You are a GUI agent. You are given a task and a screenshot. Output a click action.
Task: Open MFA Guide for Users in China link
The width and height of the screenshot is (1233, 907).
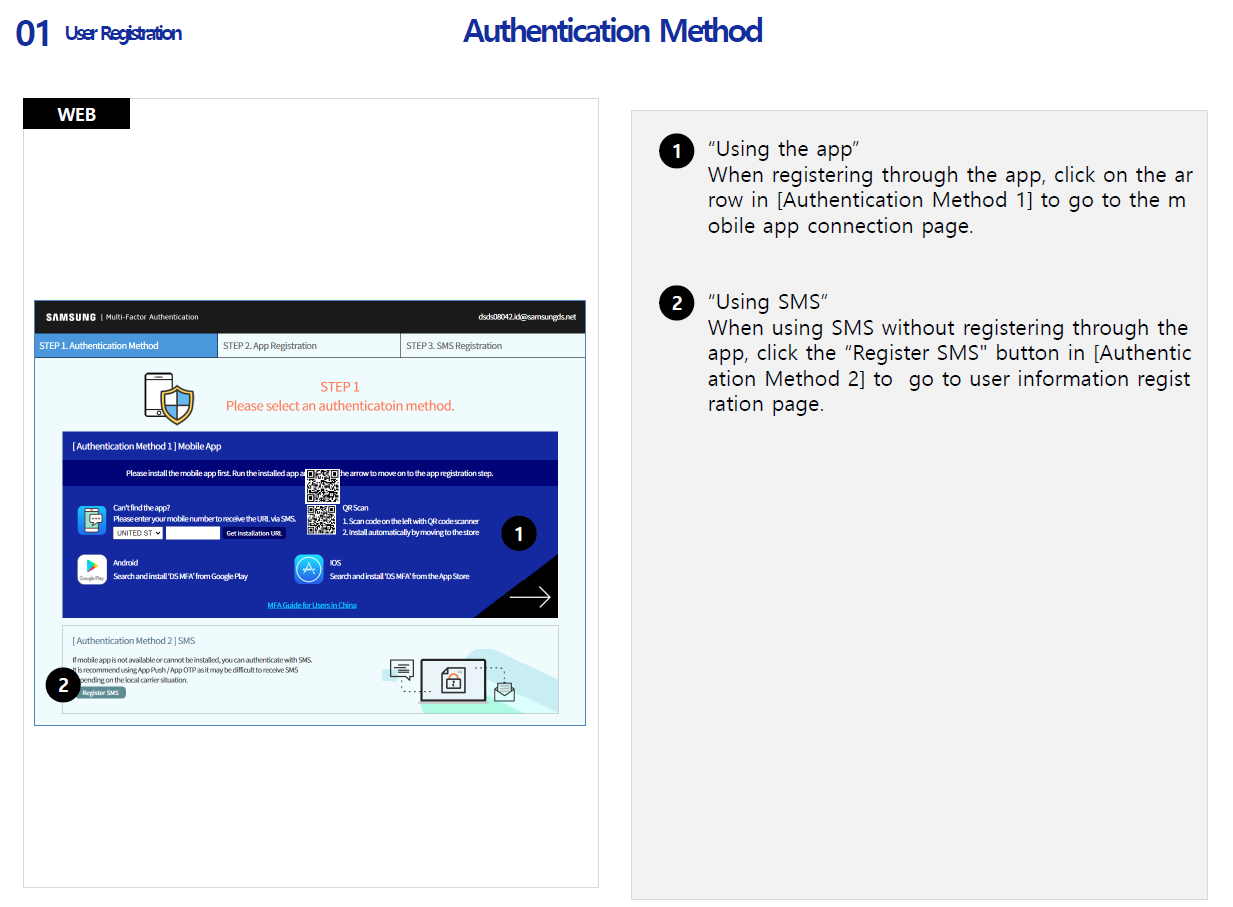tap(312, 605)
